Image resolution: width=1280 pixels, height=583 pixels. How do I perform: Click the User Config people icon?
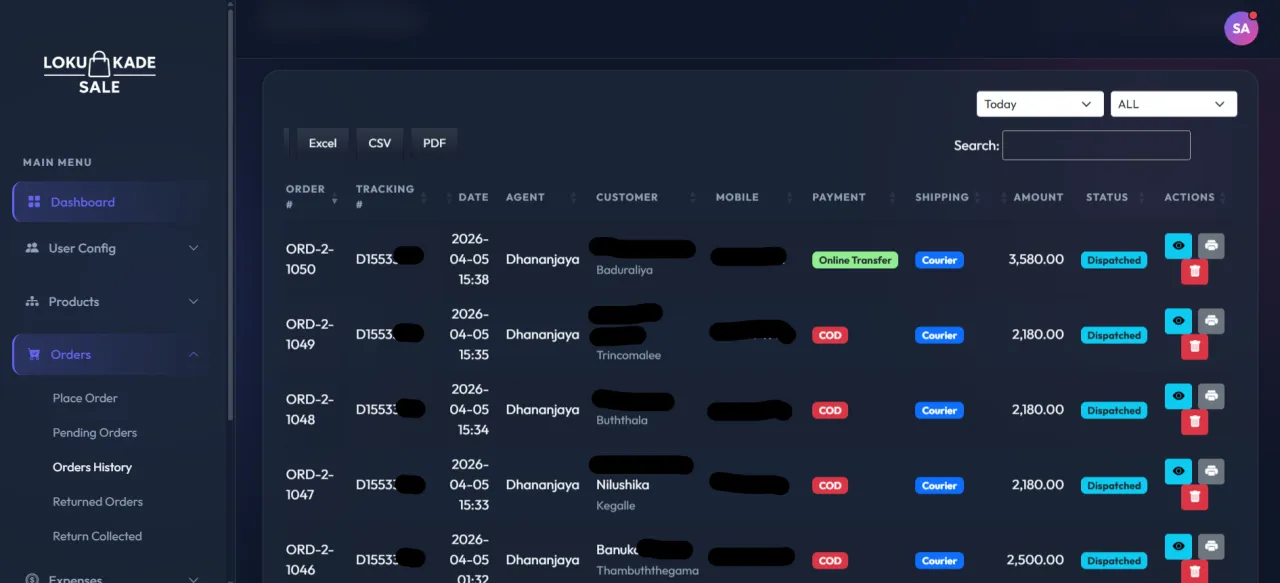(x=34, y=248)
